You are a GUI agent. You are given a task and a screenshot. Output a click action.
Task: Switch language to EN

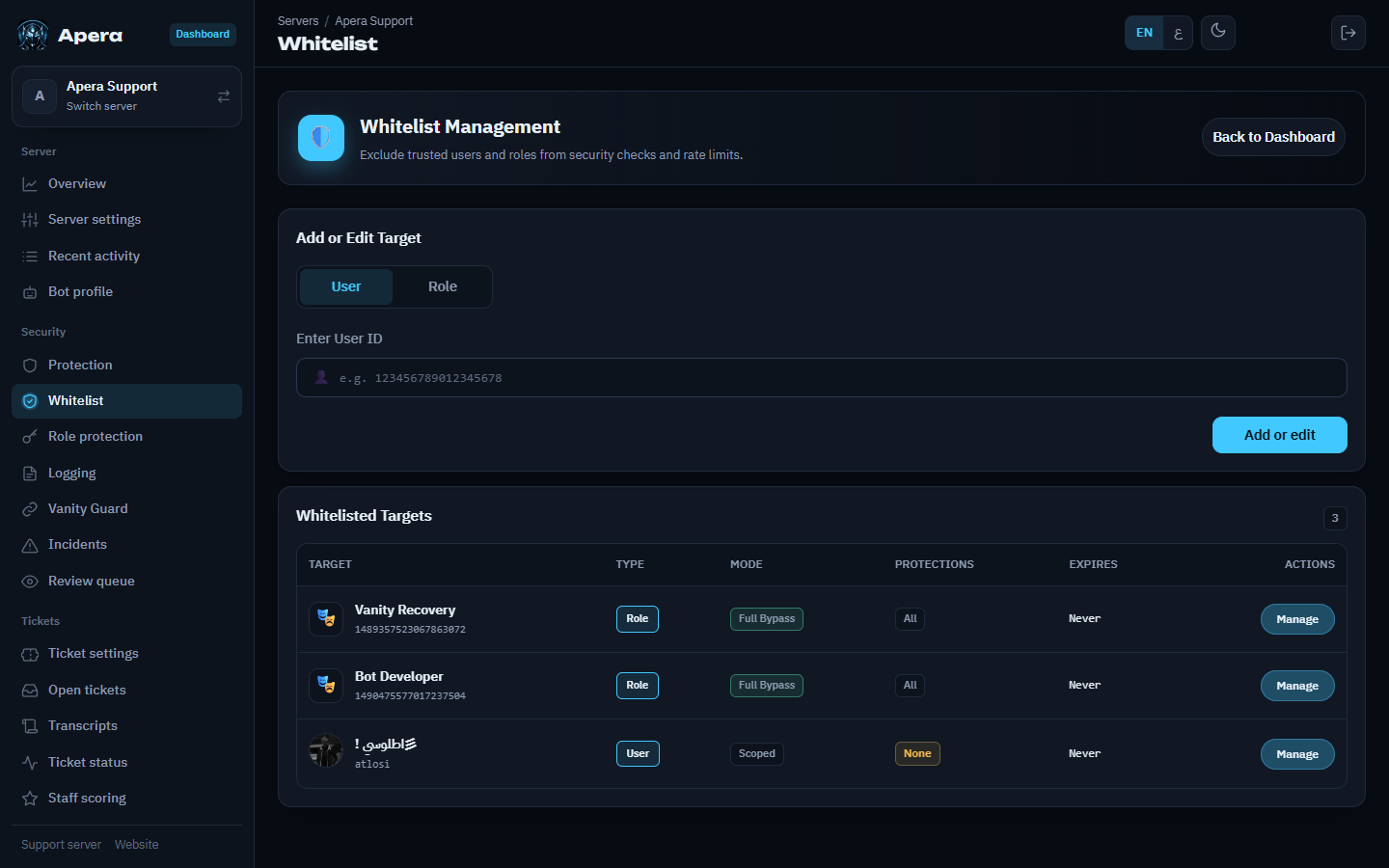point(1144,33)
